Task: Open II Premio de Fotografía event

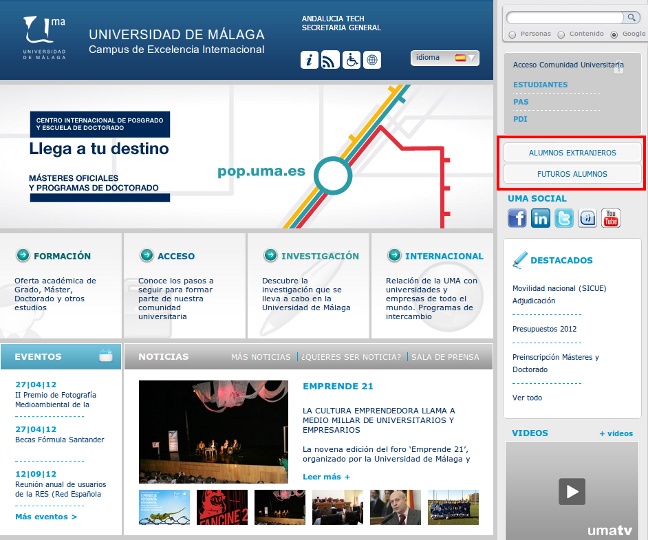Action: pyautogui.click(x=56, y=400)
